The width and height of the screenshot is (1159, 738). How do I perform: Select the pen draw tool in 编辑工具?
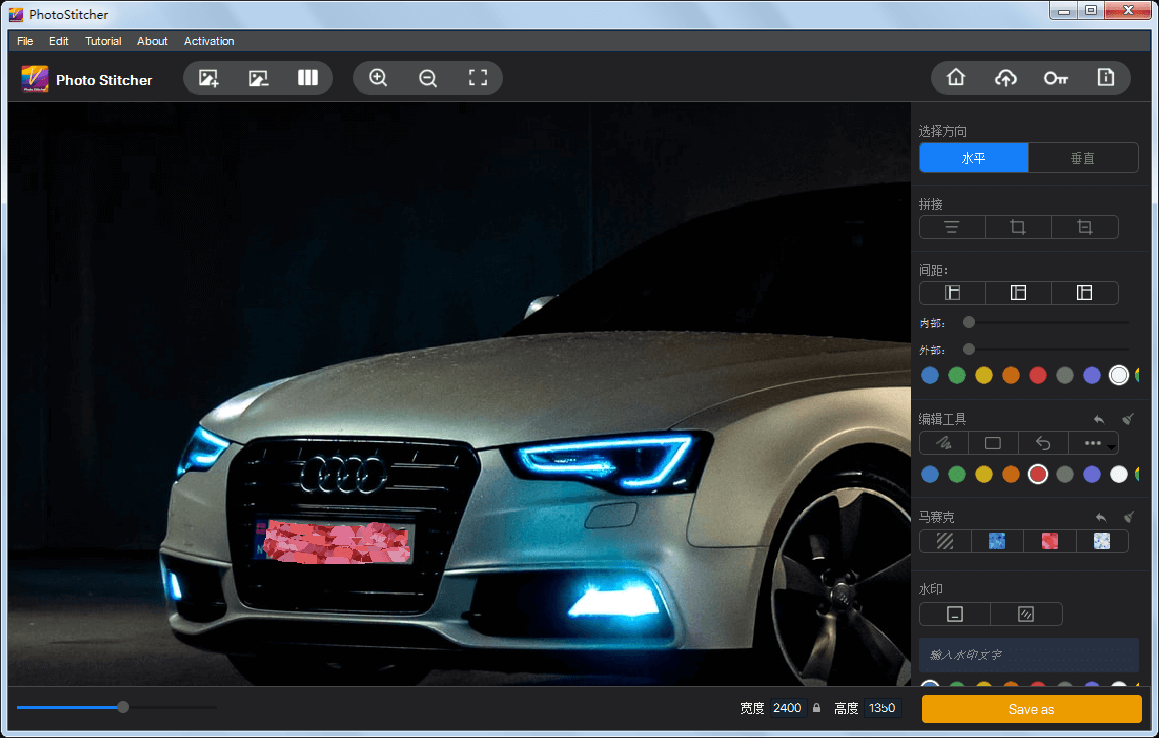pyautogui.click(x=944, y=443)
